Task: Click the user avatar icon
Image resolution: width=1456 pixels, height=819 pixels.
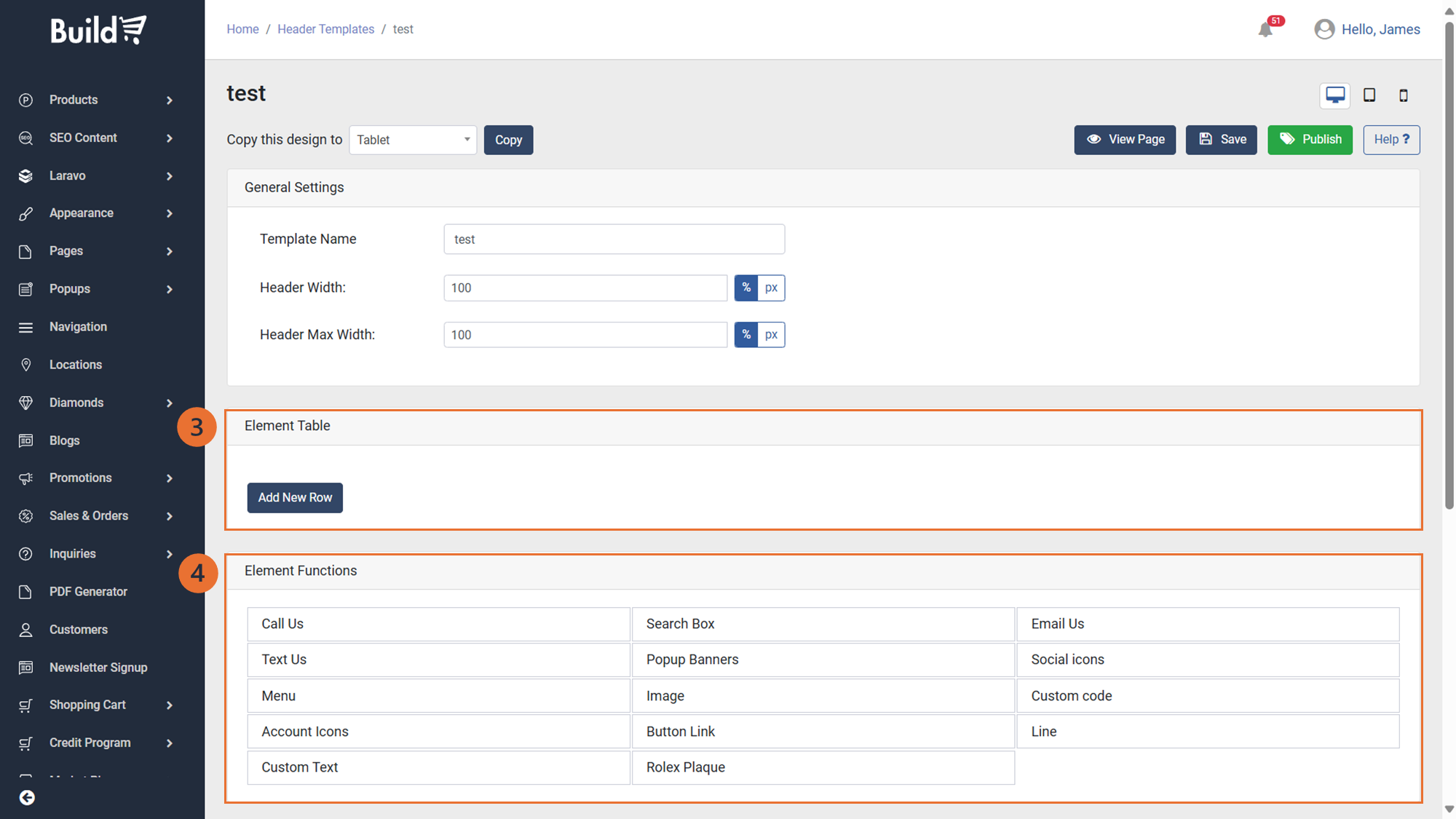Action: pos(1324,29)
